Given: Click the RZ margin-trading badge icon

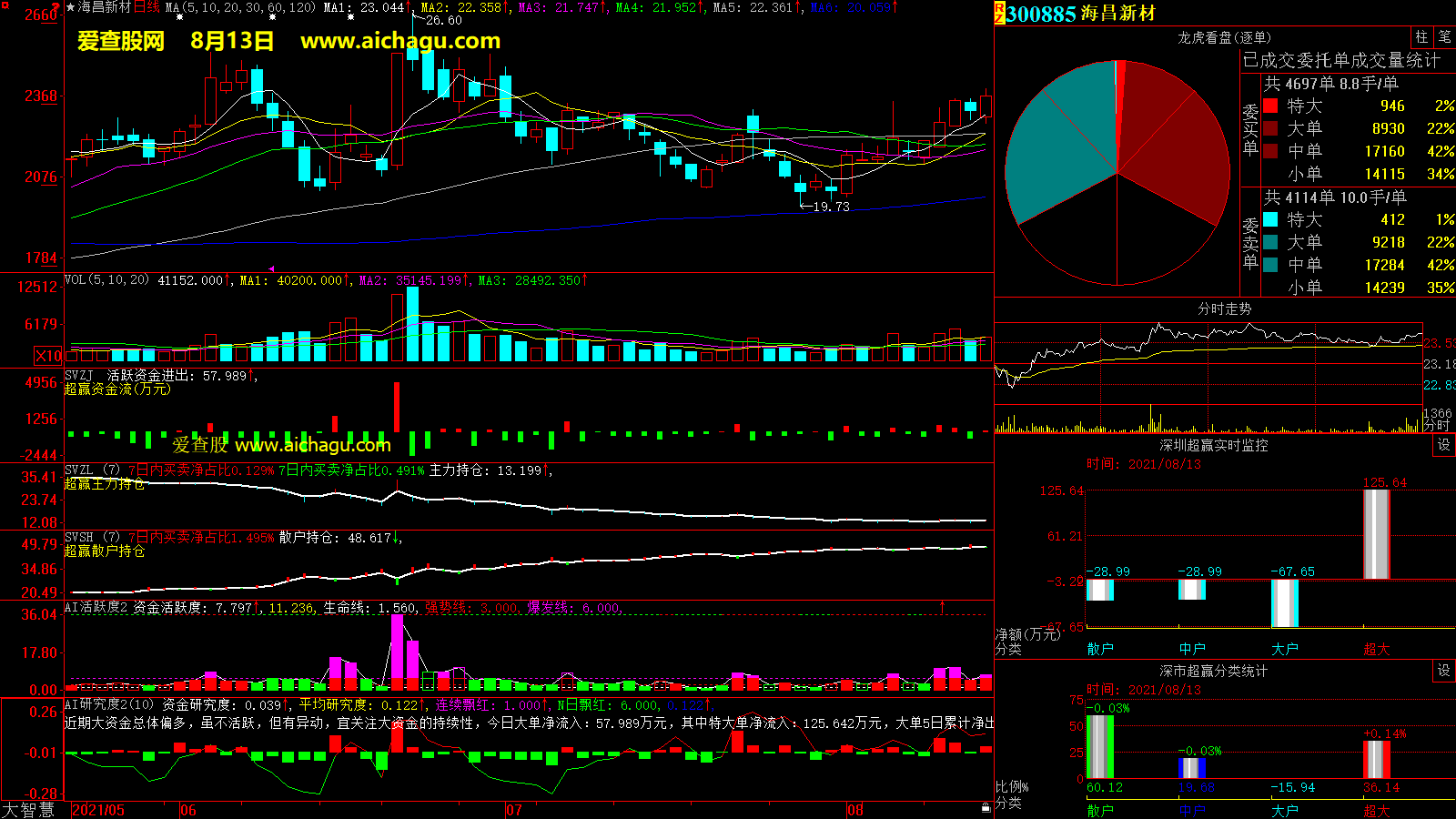Looking at the screenshot, I should click(x=999, y=13).
